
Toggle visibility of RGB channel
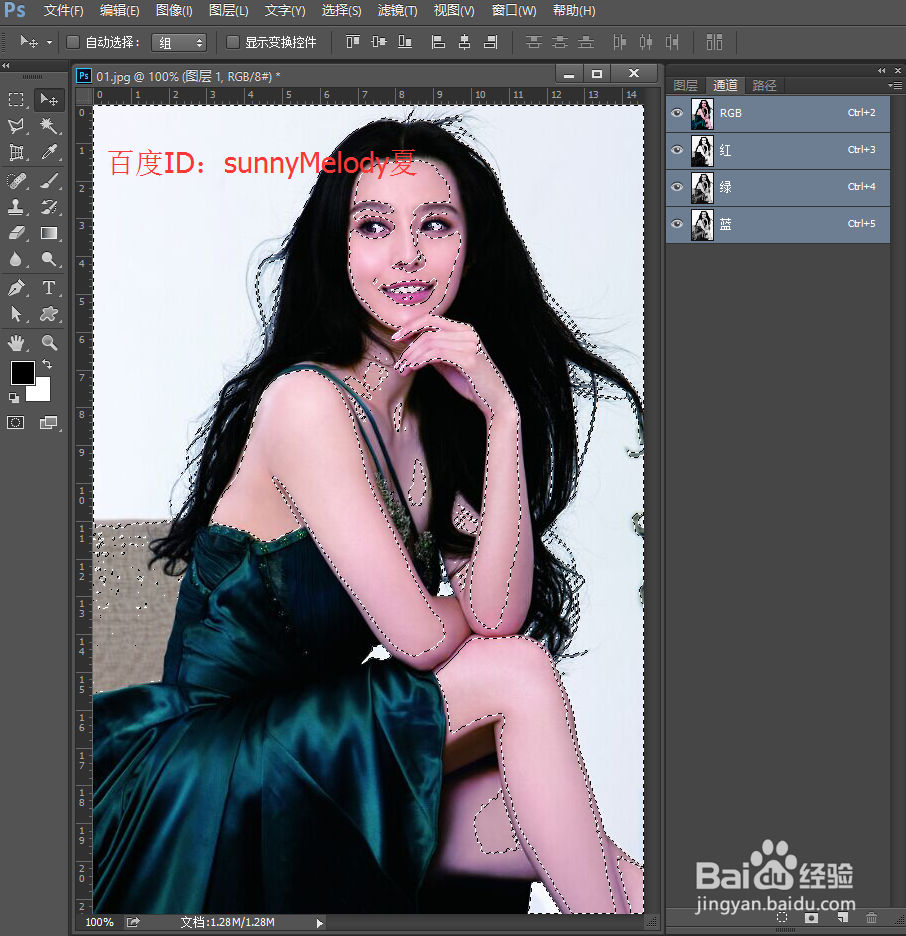point(677,113)
